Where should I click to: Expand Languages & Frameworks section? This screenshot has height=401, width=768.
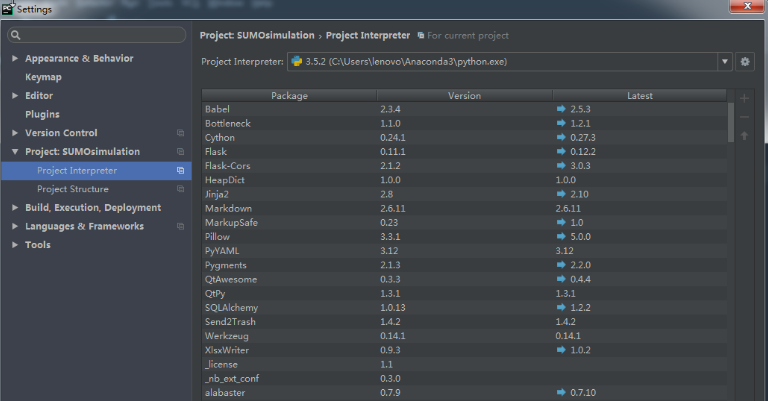15,226
